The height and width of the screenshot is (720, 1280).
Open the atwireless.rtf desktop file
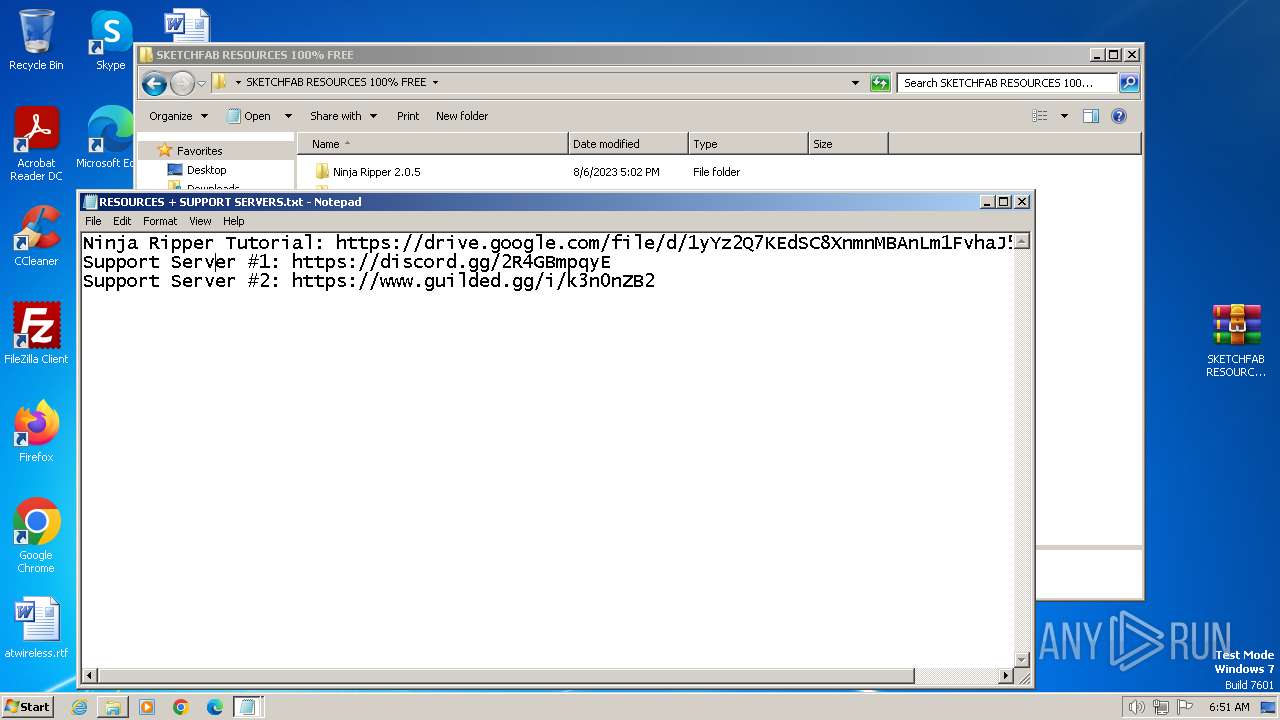tap(36, 628)
